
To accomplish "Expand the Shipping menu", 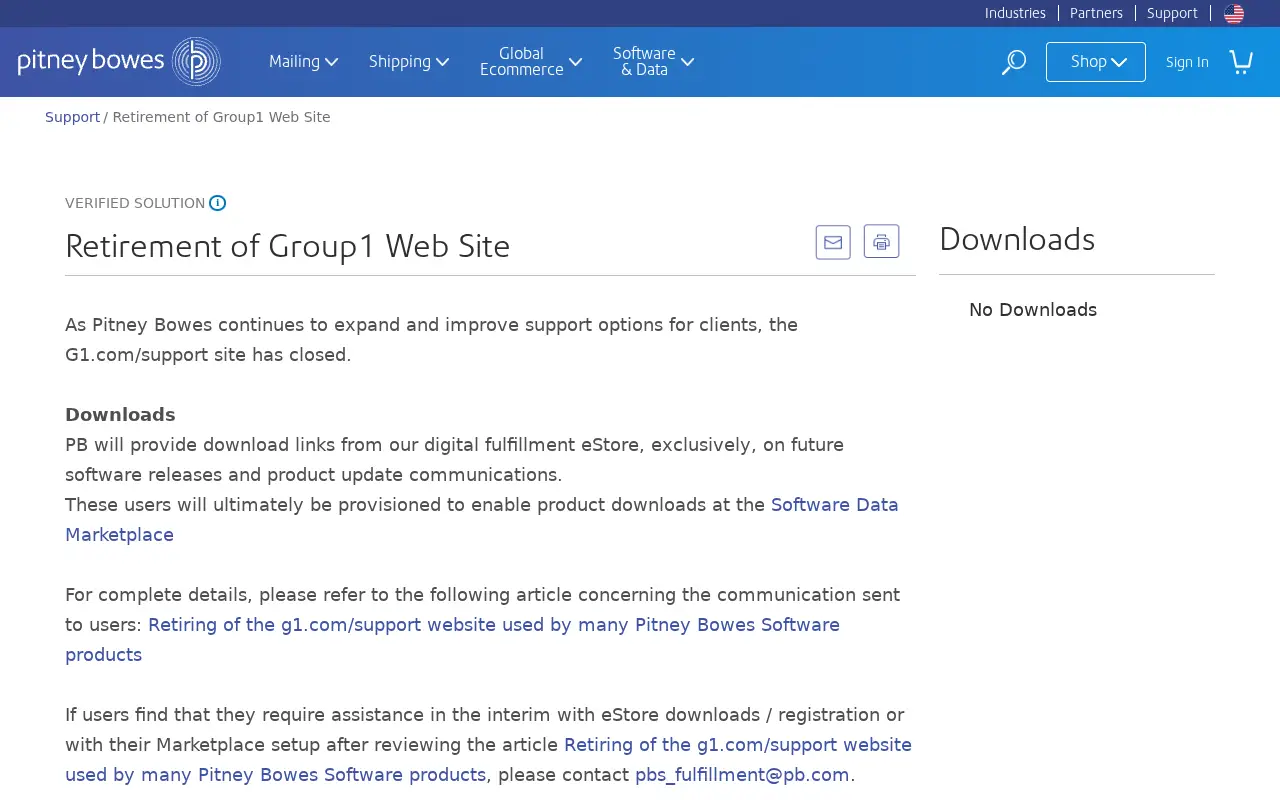I will click(x=408, y=62).
